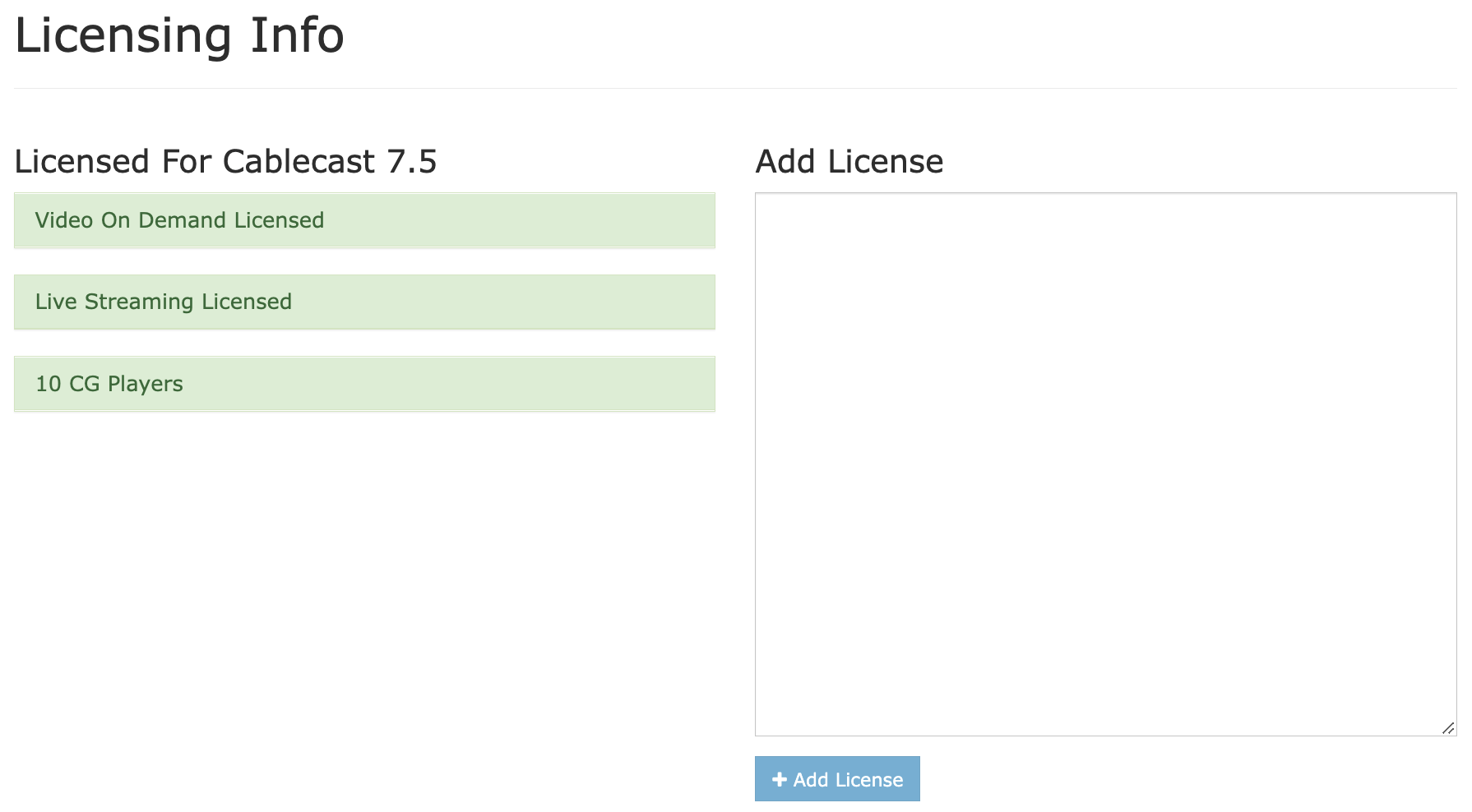Click the text area resize handle
The image size is (1472, 812).
pos(1448,728)
